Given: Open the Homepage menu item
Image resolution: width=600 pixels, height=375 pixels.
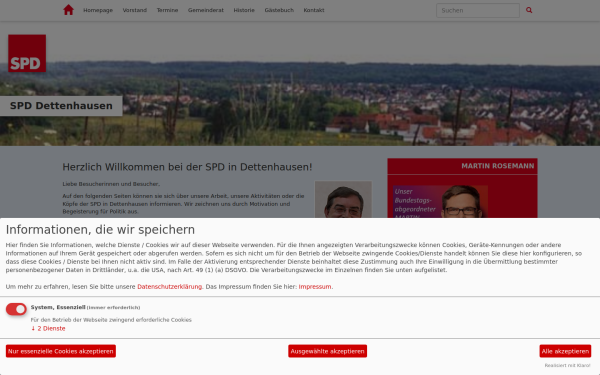Looking at the screenshot, I should pos(98,10).
